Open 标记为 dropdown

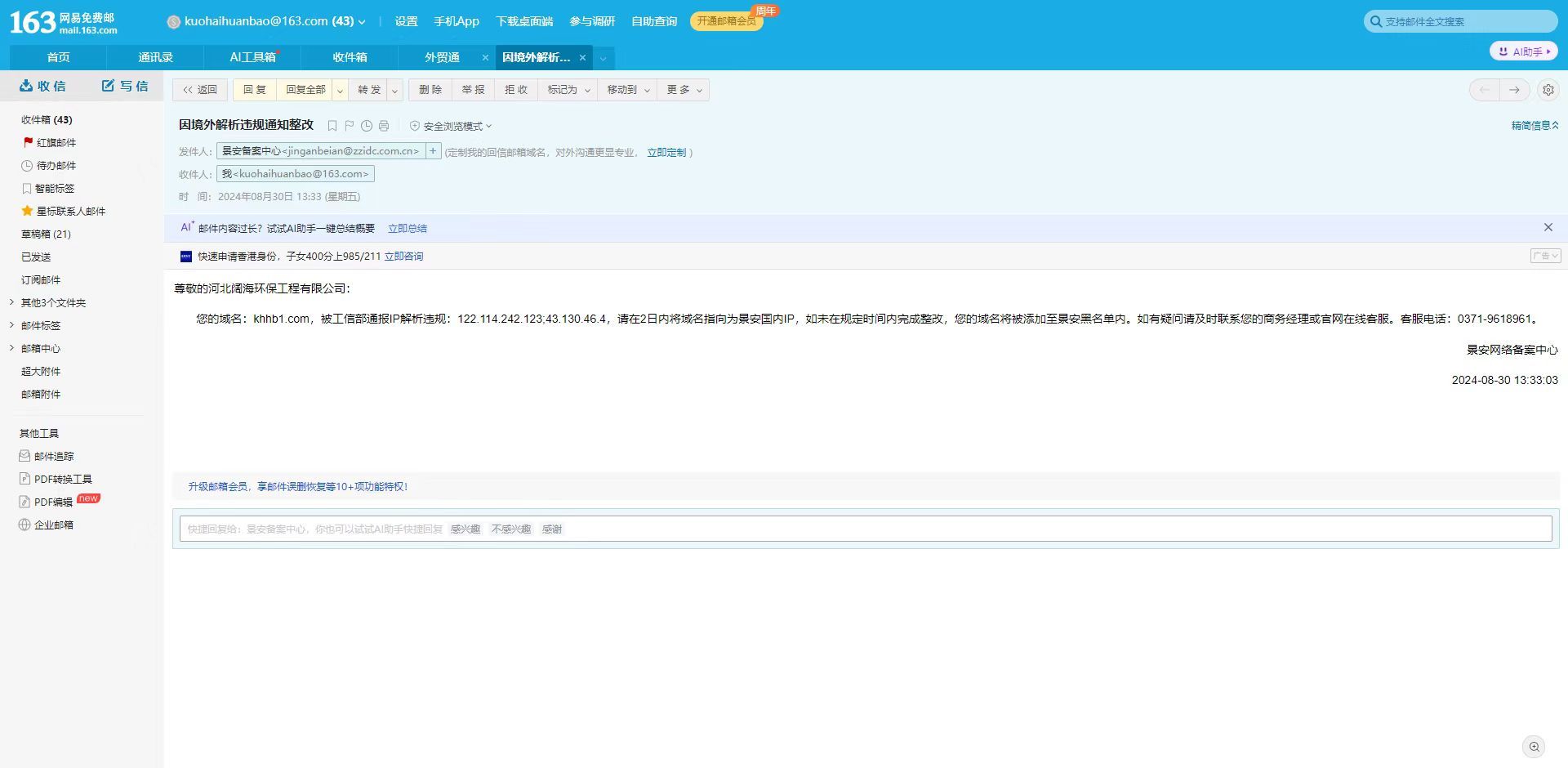click(568, 90)
